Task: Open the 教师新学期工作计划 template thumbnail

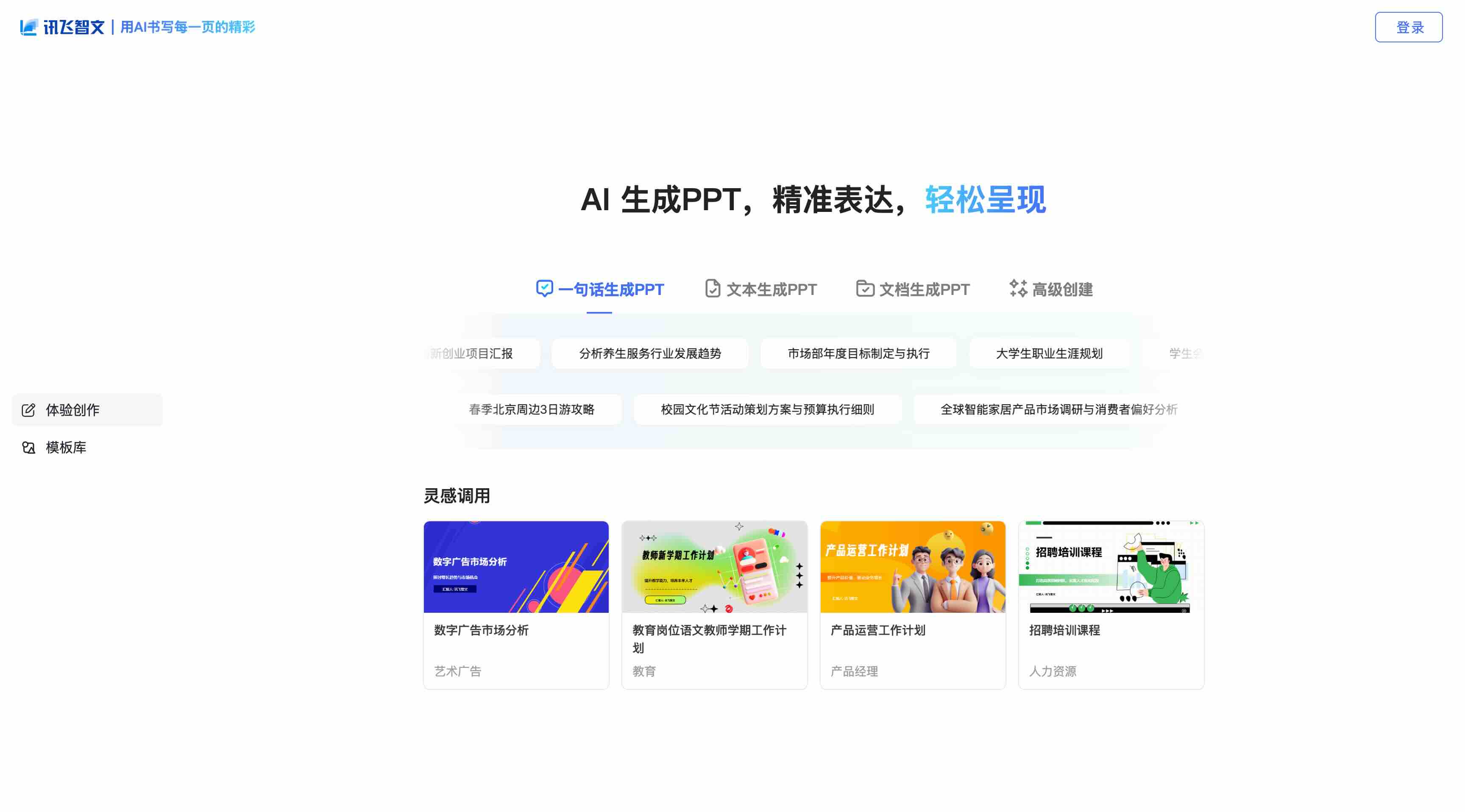Action: (715, 567)
